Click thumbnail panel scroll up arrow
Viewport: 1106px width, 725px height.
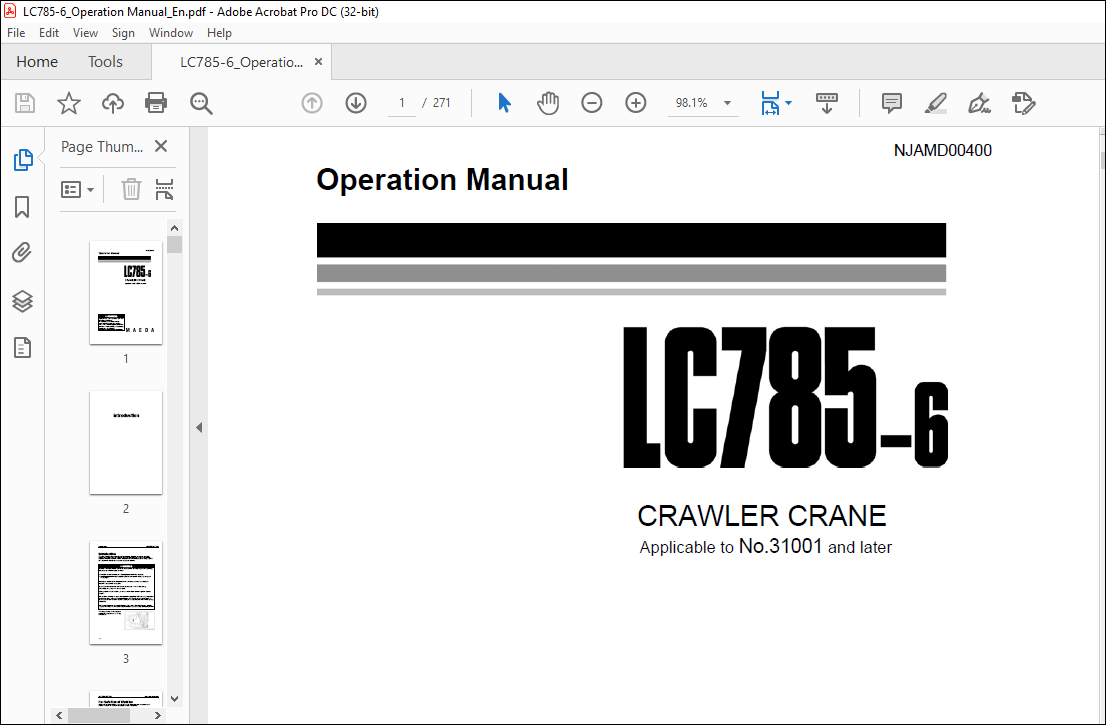174,228
